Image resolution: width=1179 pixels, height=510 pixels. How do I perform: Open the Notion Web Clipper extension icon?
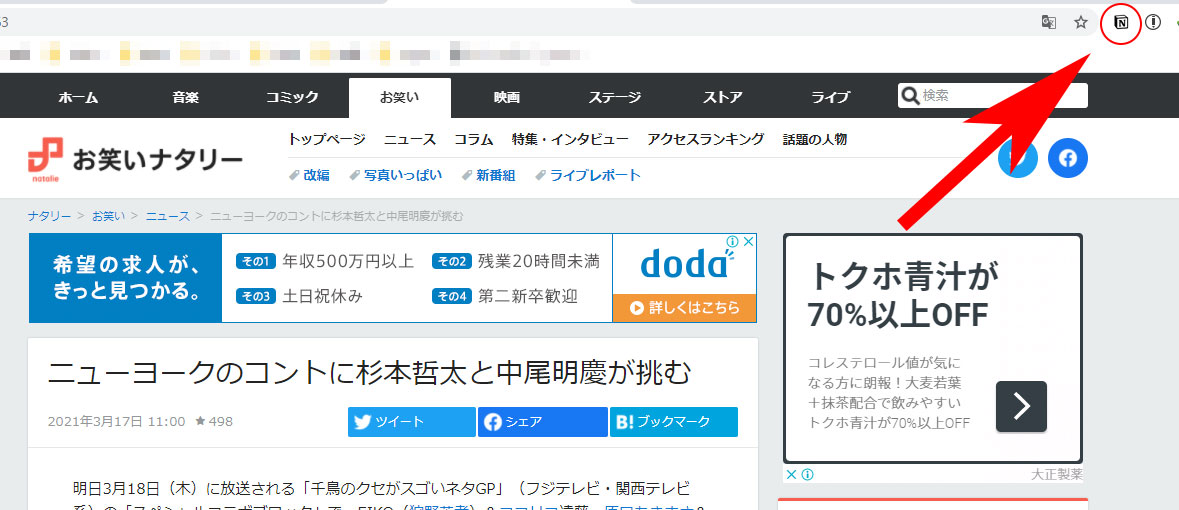coord(1120,23)
